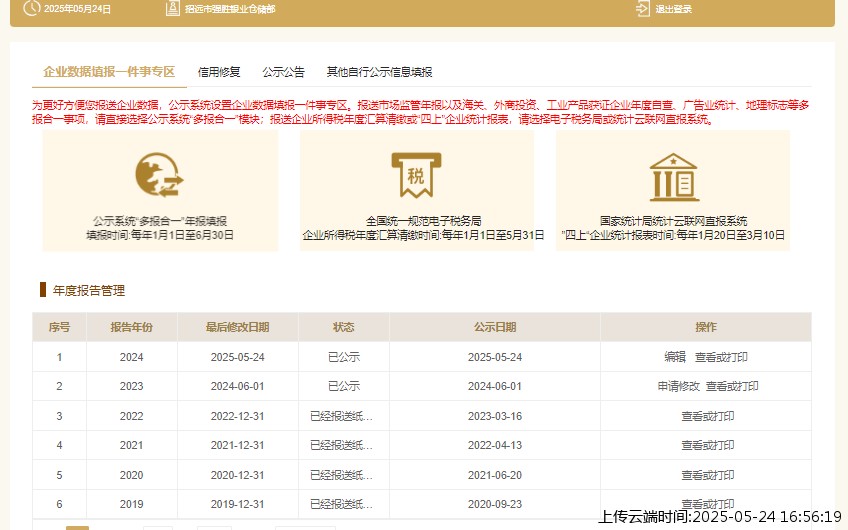Screen dimensions: 848x530
Task: Click the 工业产品获证企业年度自查 underlined link
Action: (610, 105)
